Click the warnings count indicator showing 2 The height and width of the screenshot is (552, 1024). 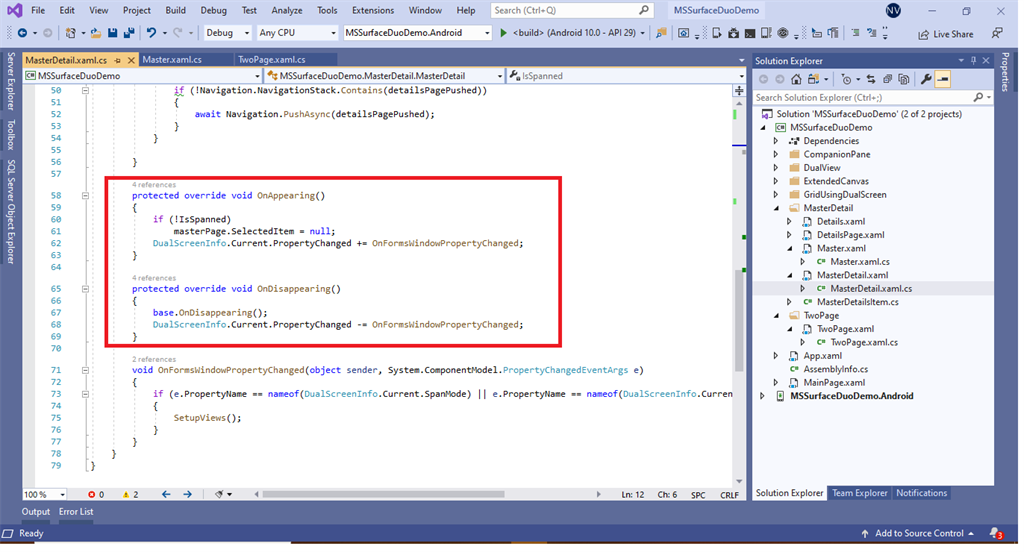point(130,495)
